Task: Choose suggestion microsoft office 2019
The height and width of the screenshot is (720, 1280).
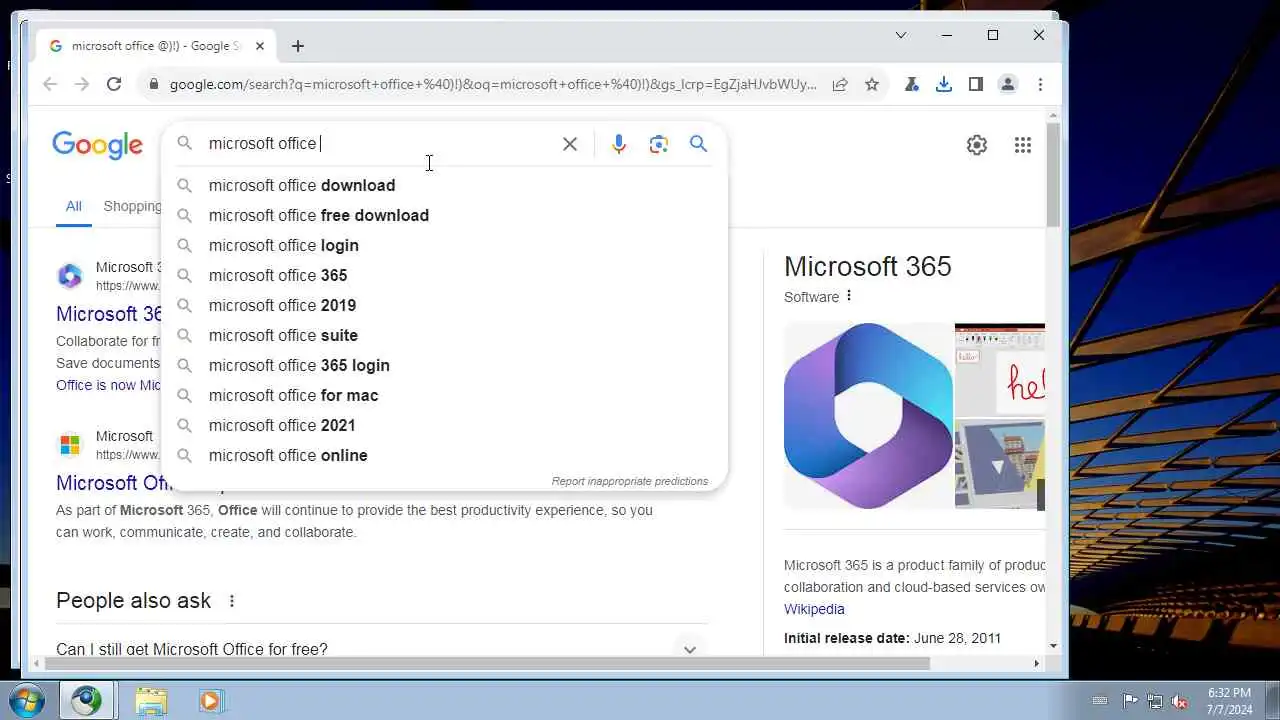Action: pos(444,305)
